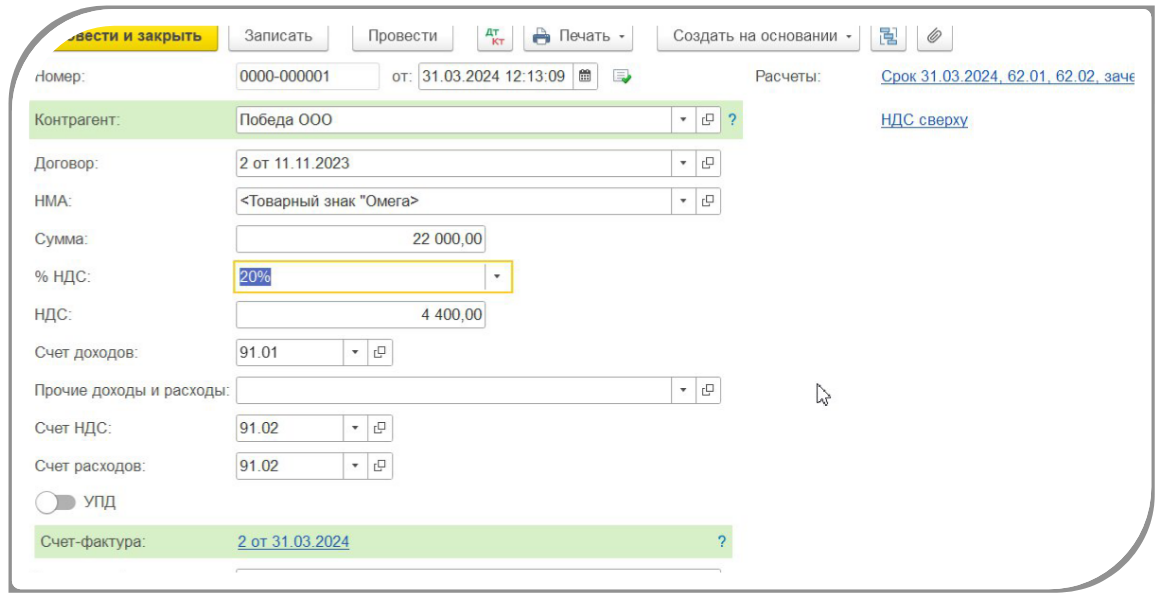
Task: Open Счет НДС account with open icon
Action: pyautogui.click(x=380, y=428)
